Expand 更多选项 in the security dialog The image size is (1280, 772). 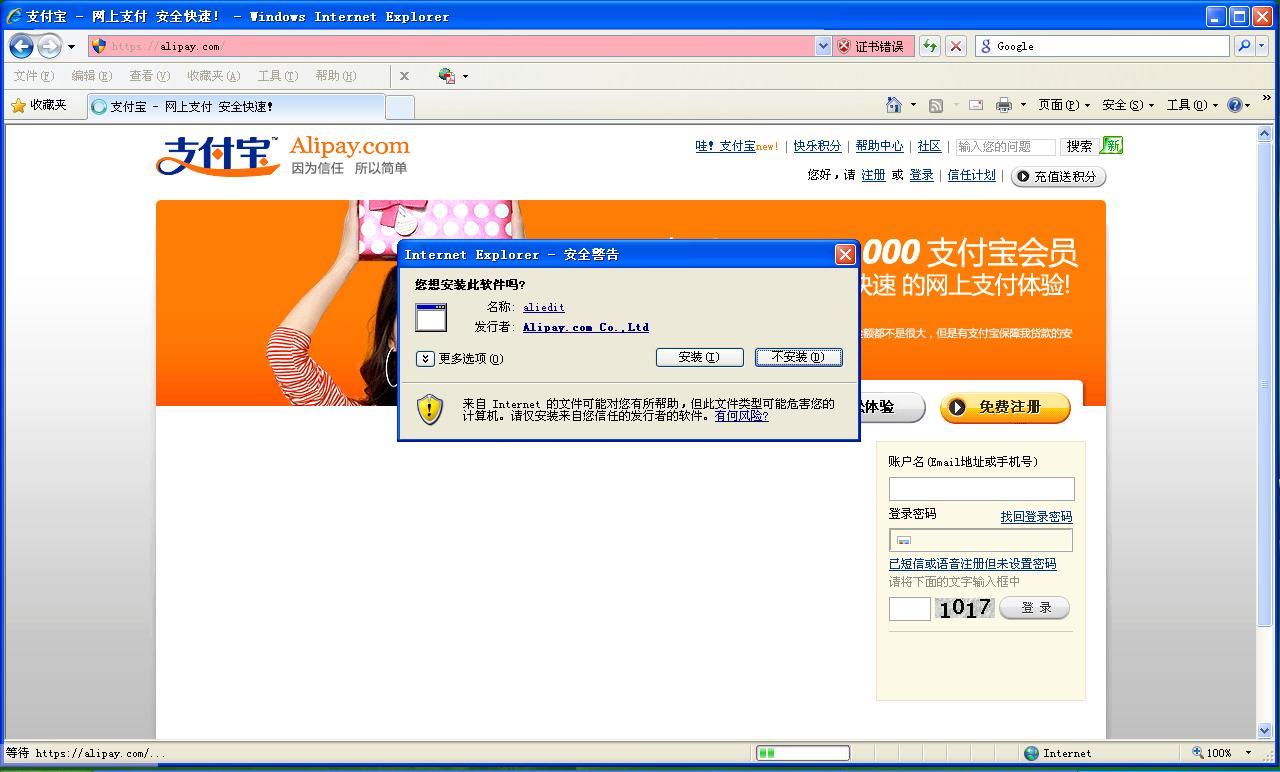tap(460, 358)
